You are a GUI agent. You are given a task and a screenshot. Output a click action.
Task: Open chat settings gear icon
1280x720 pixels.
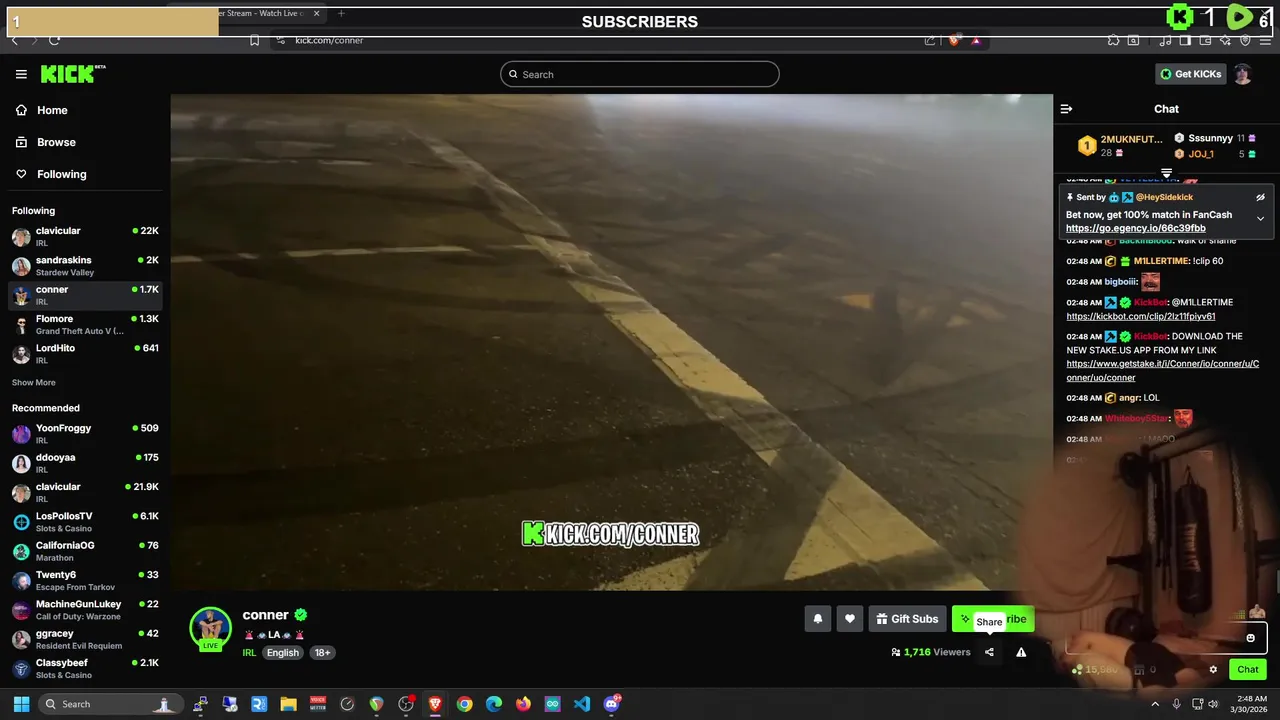1213,669
